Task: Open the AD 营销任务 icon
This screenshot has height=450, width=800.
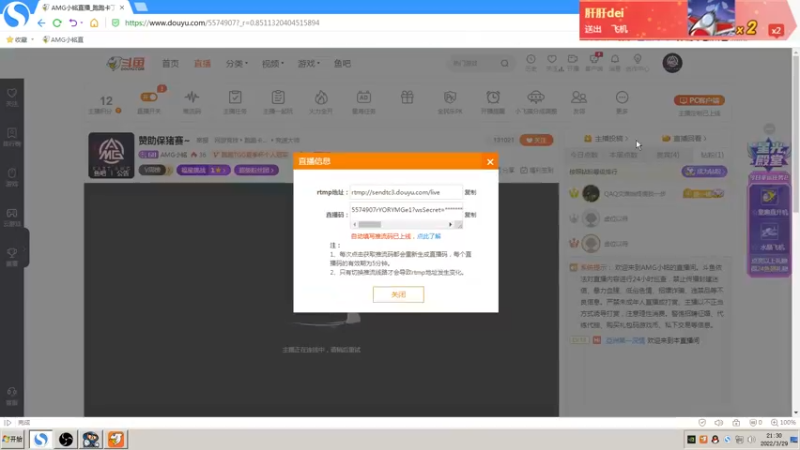Action: pyautogui.click(x=364, y=97)
